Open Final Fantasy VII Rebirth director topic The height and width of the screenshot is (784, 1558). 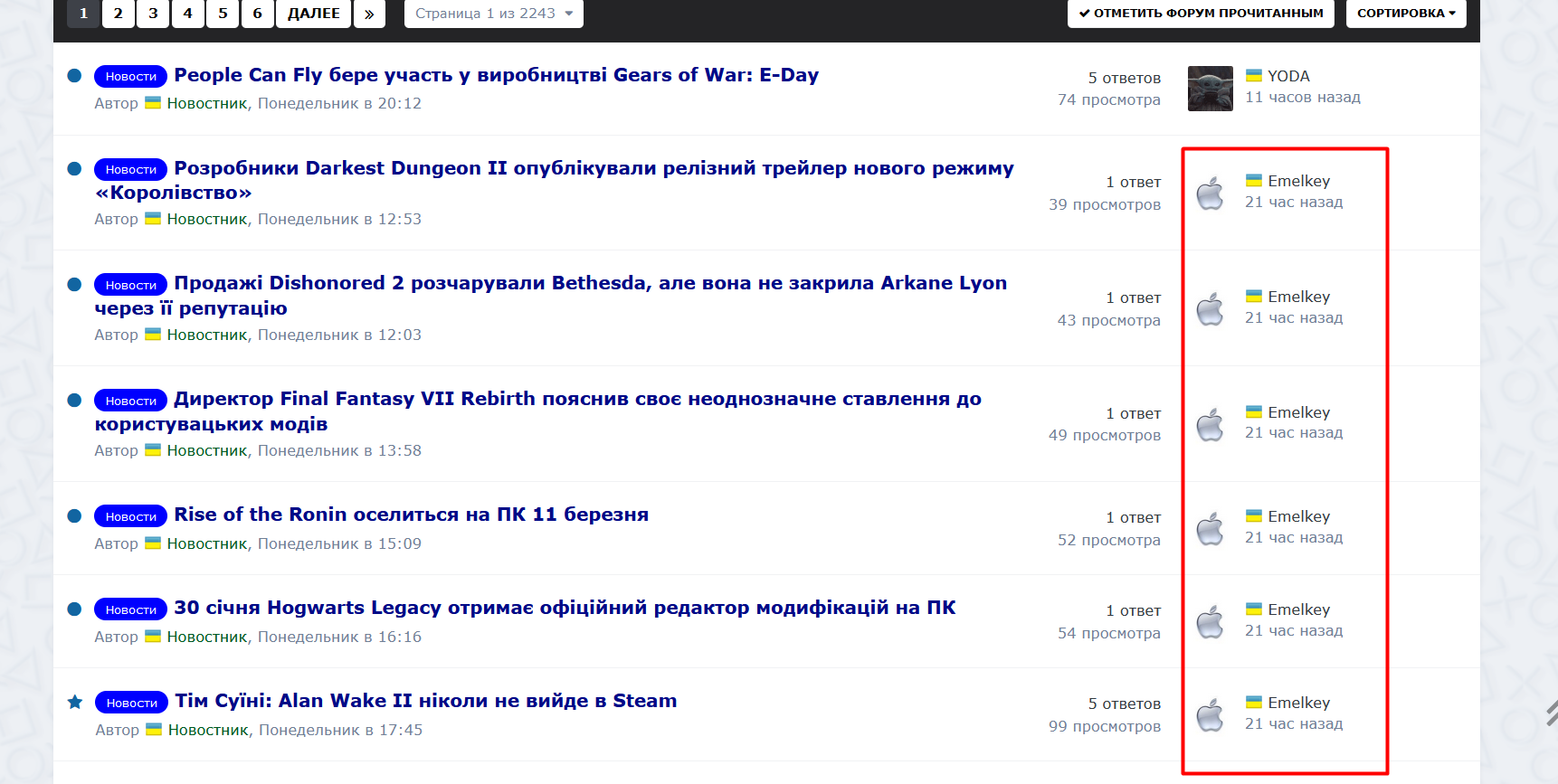tap(538, 411)
